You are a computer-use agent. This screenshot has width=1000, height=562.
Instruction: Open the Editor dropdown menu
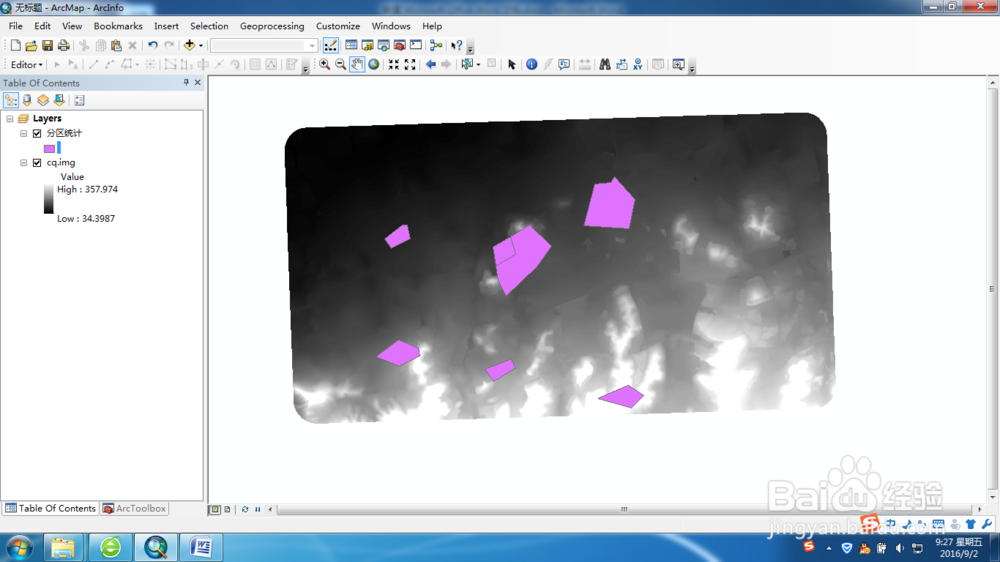(x=26, y=64)
